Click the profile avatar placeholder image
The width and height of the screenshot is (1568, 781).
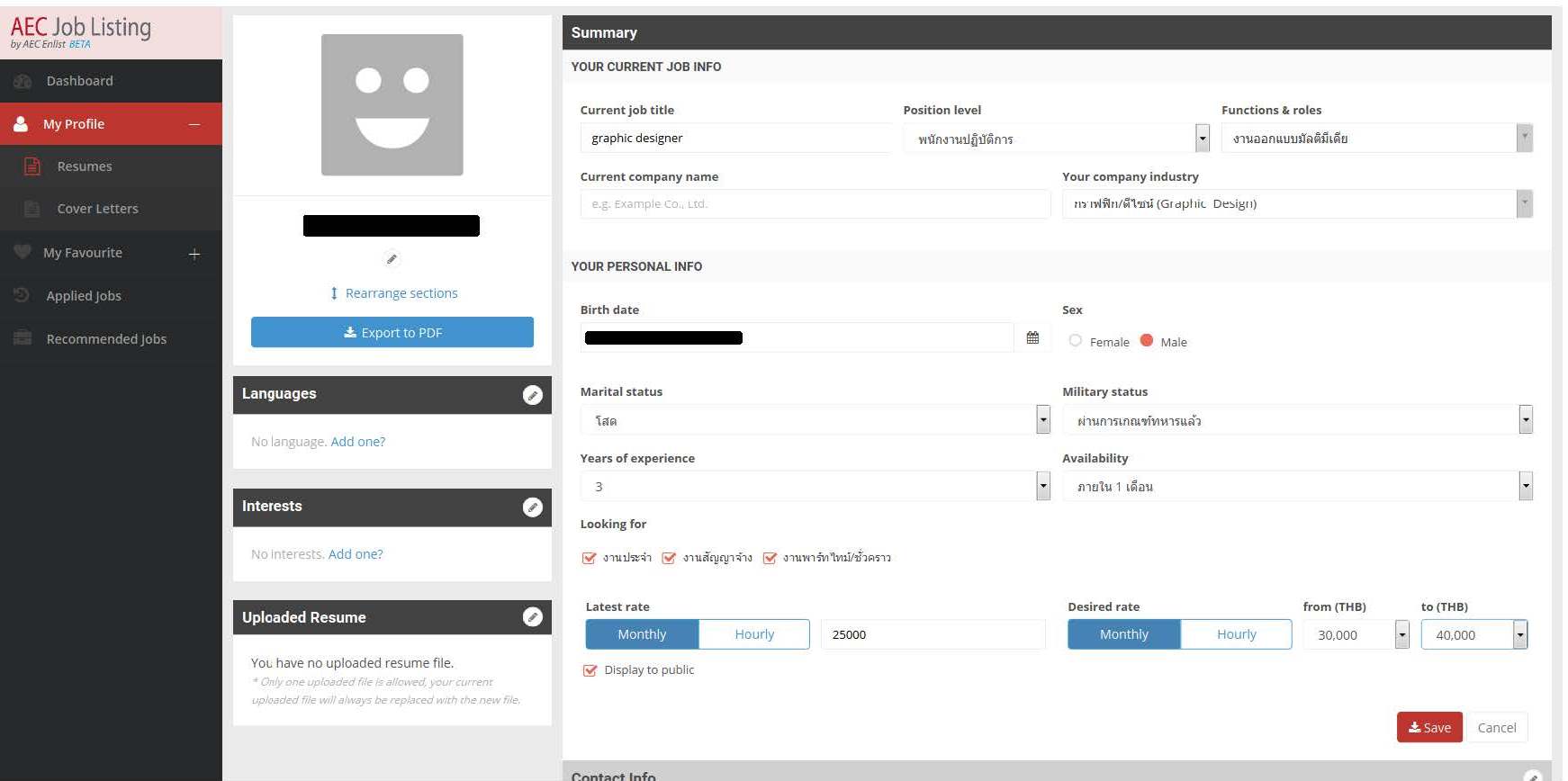pos(392,104)
